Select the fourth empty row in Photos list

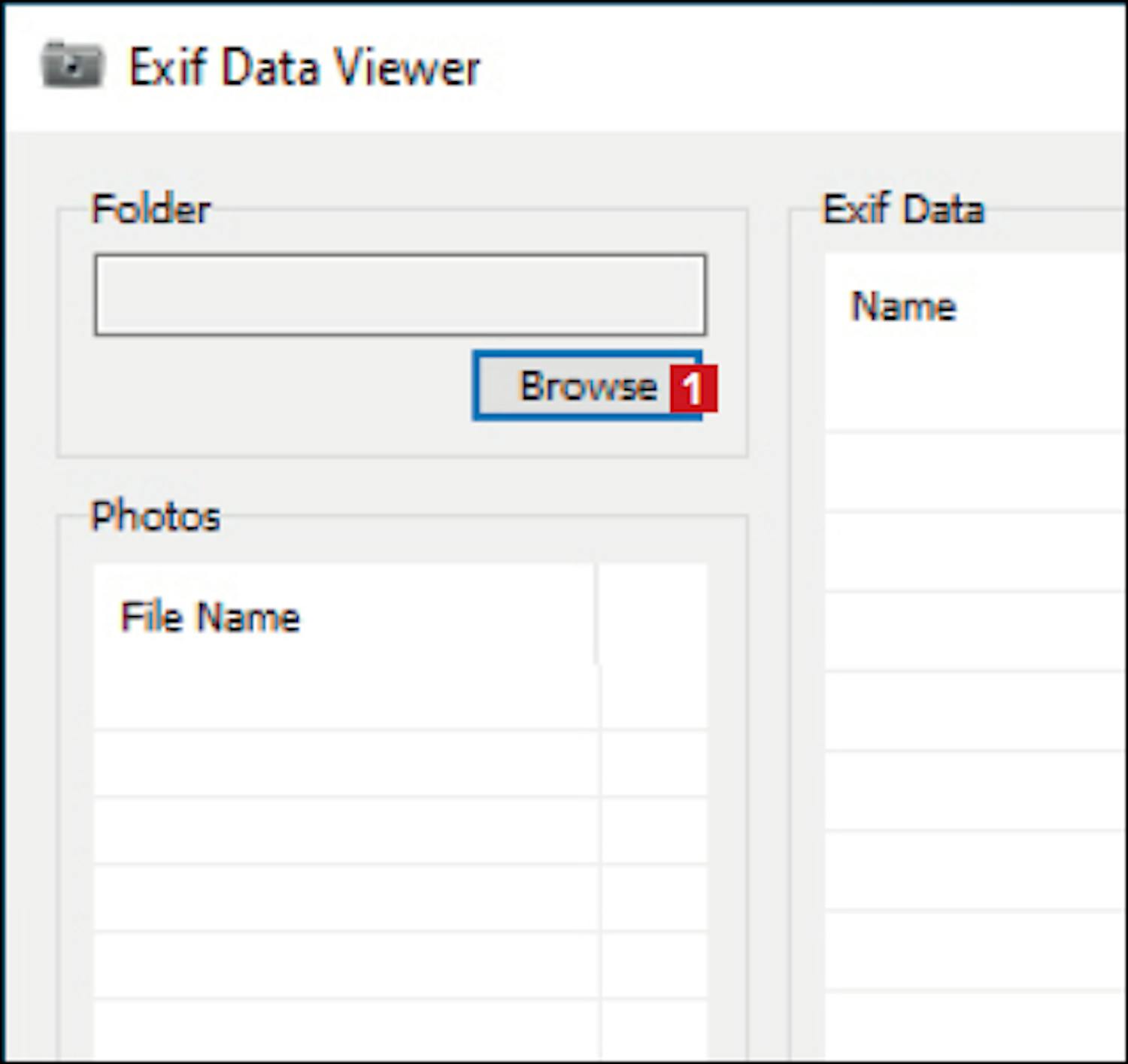(x=346, y=897)
